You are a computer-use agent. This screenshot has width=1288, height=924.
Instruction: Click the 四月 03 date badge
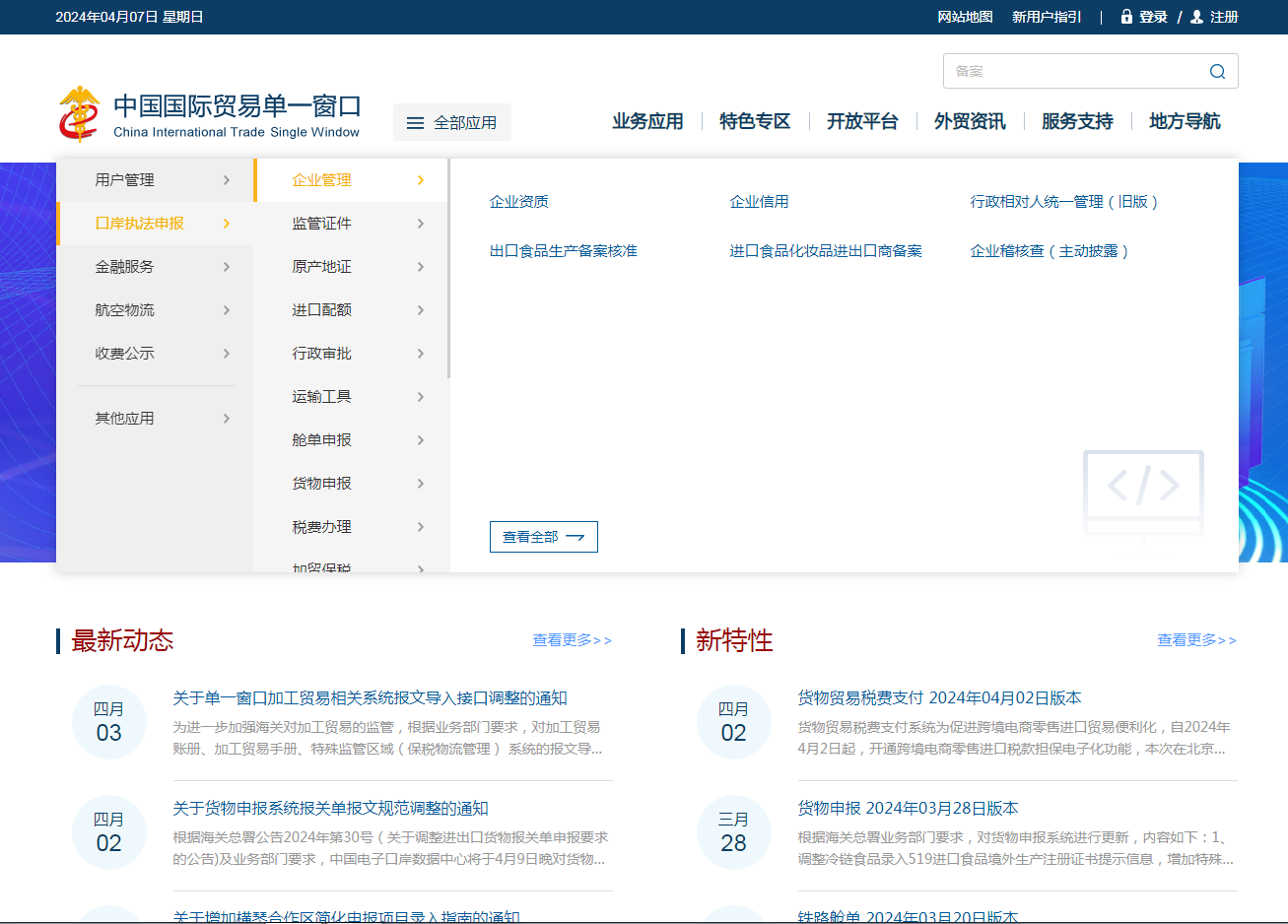(x=108, y=722)
